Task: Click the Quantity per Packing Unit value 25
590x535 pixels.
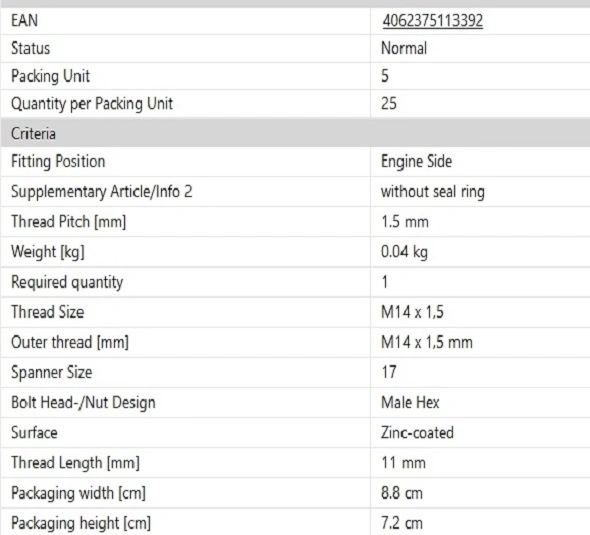Action: pyautogui.click(x=389, y=103)
